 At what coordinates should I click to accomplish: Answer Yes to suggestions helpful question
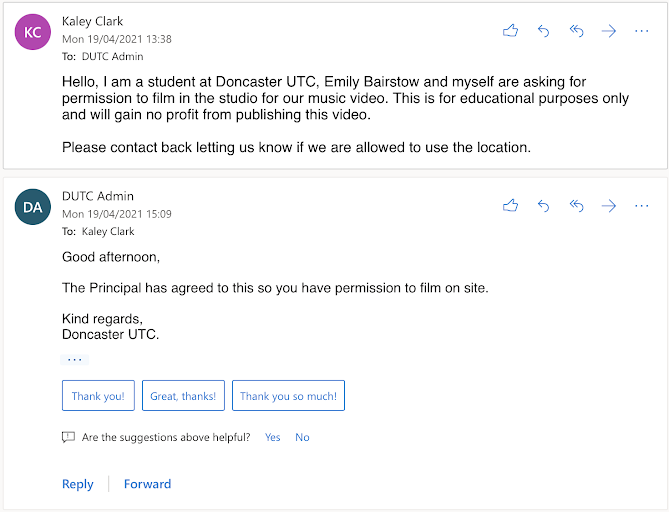coord(273,437)
